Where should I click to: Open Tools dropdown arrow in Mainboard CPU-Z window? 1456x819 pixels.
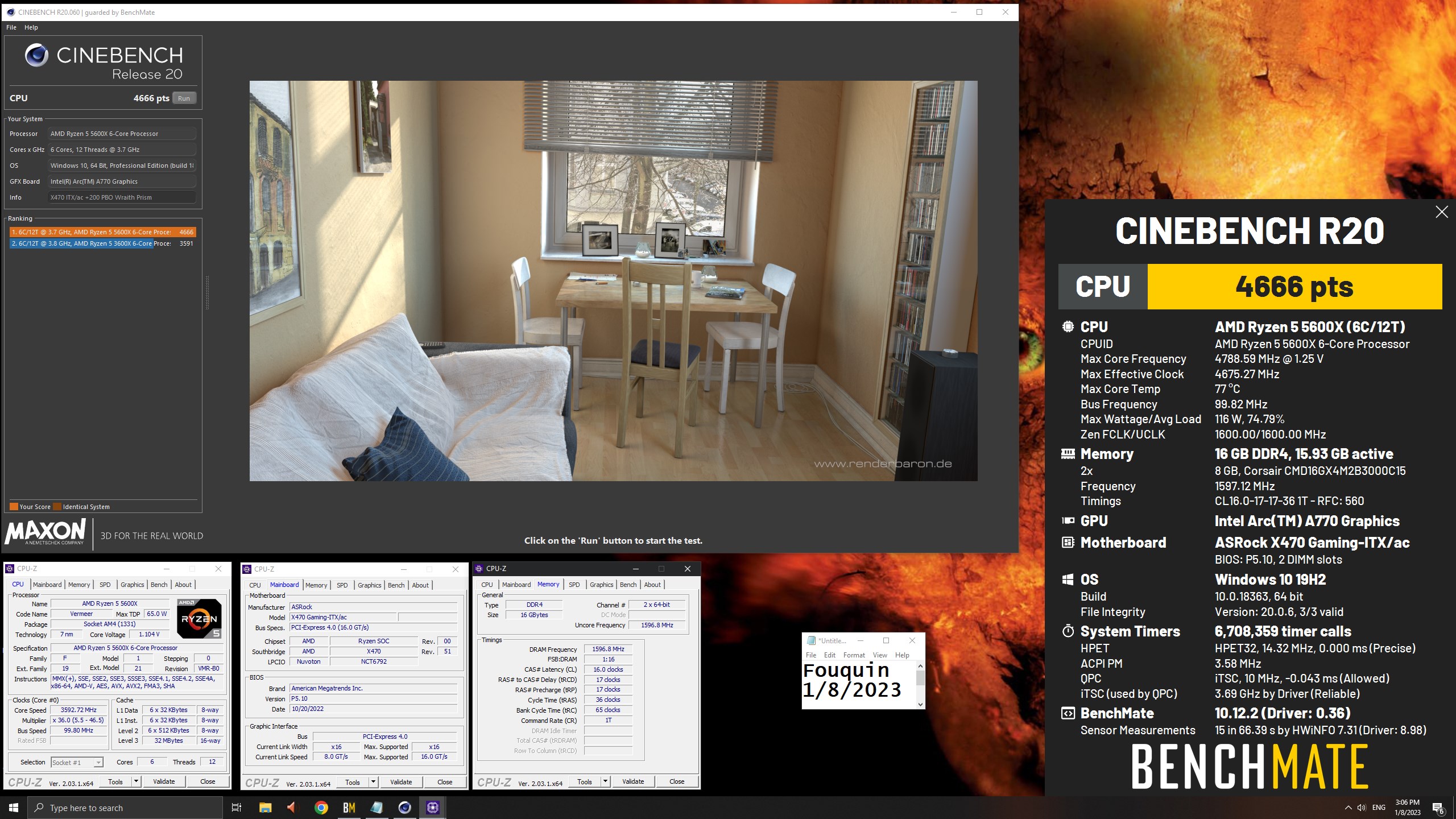click(373, 782)
